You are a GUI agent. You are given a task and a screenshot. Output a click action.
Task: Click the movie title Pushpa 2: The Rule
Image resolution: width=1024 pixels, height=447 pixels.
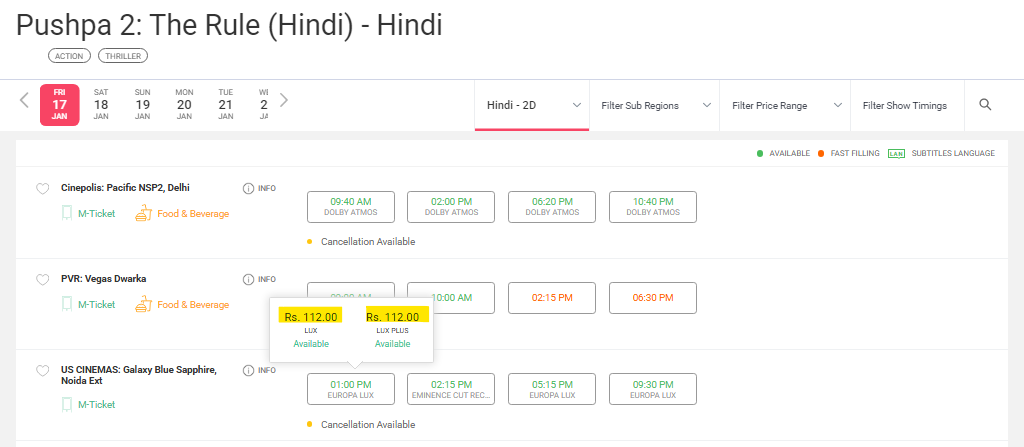coord(229,25)
